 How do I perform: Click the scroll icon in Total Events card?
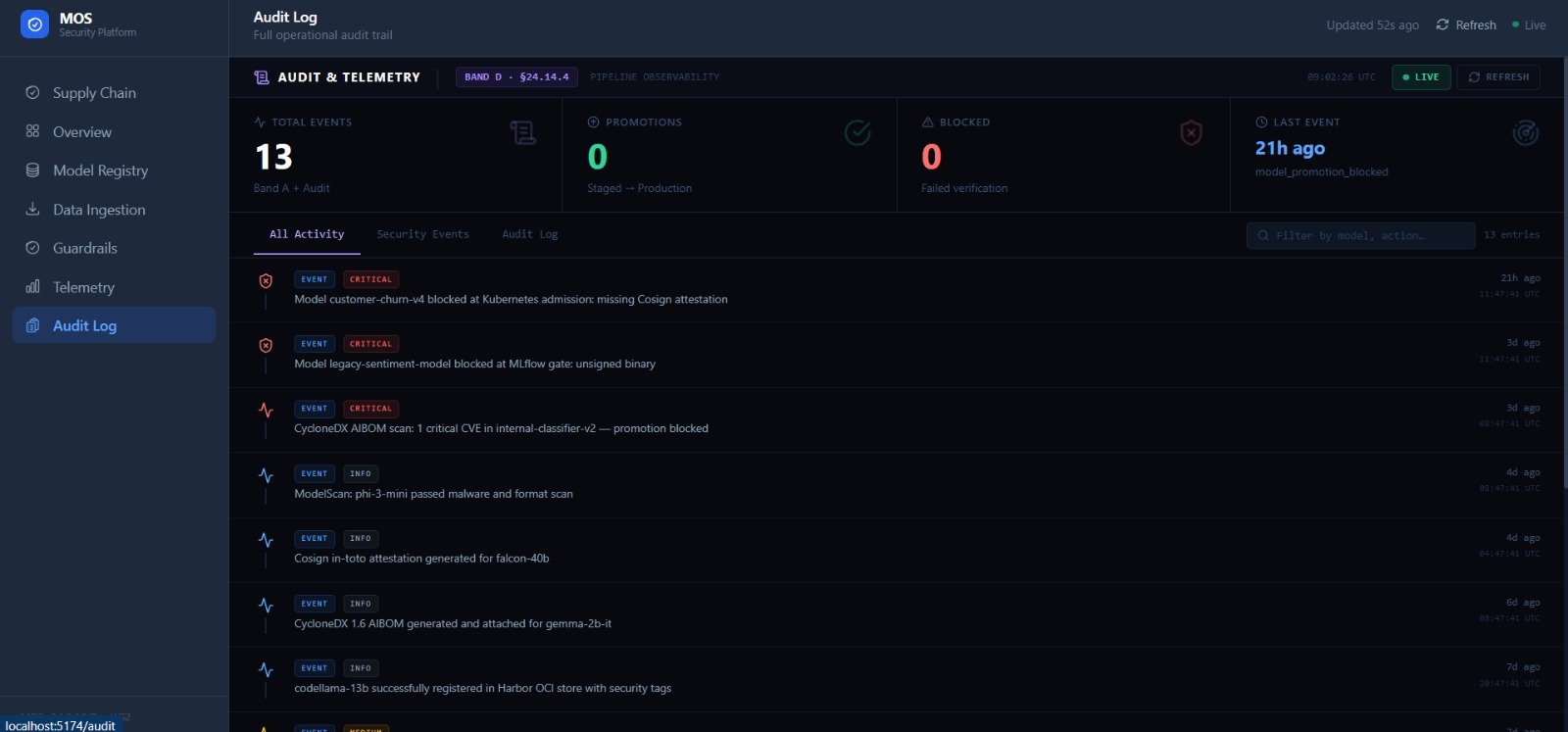(x=522, y=132)
